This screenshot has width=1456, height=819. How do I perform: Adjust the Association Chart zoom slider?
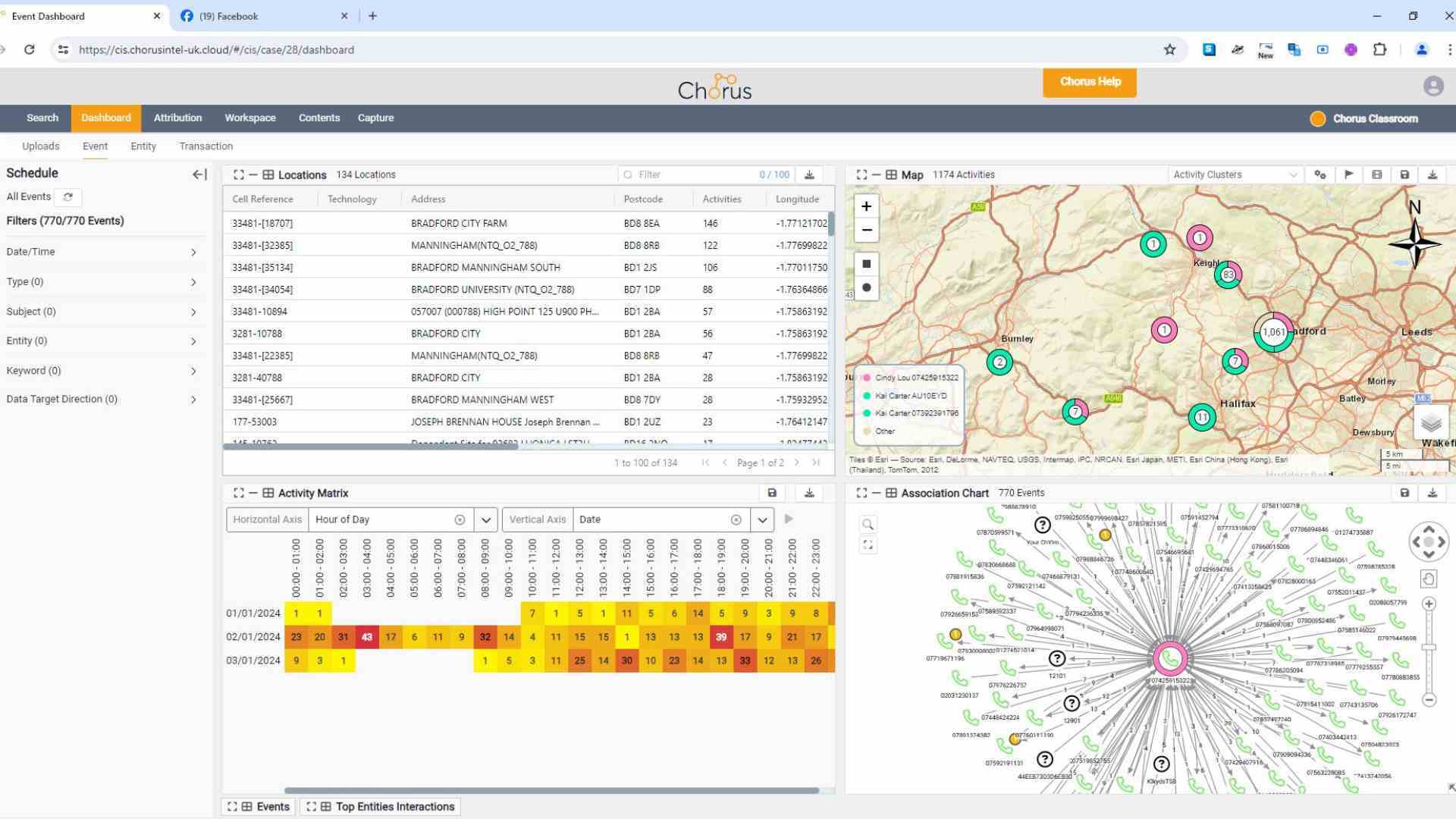coord(1429,648)
